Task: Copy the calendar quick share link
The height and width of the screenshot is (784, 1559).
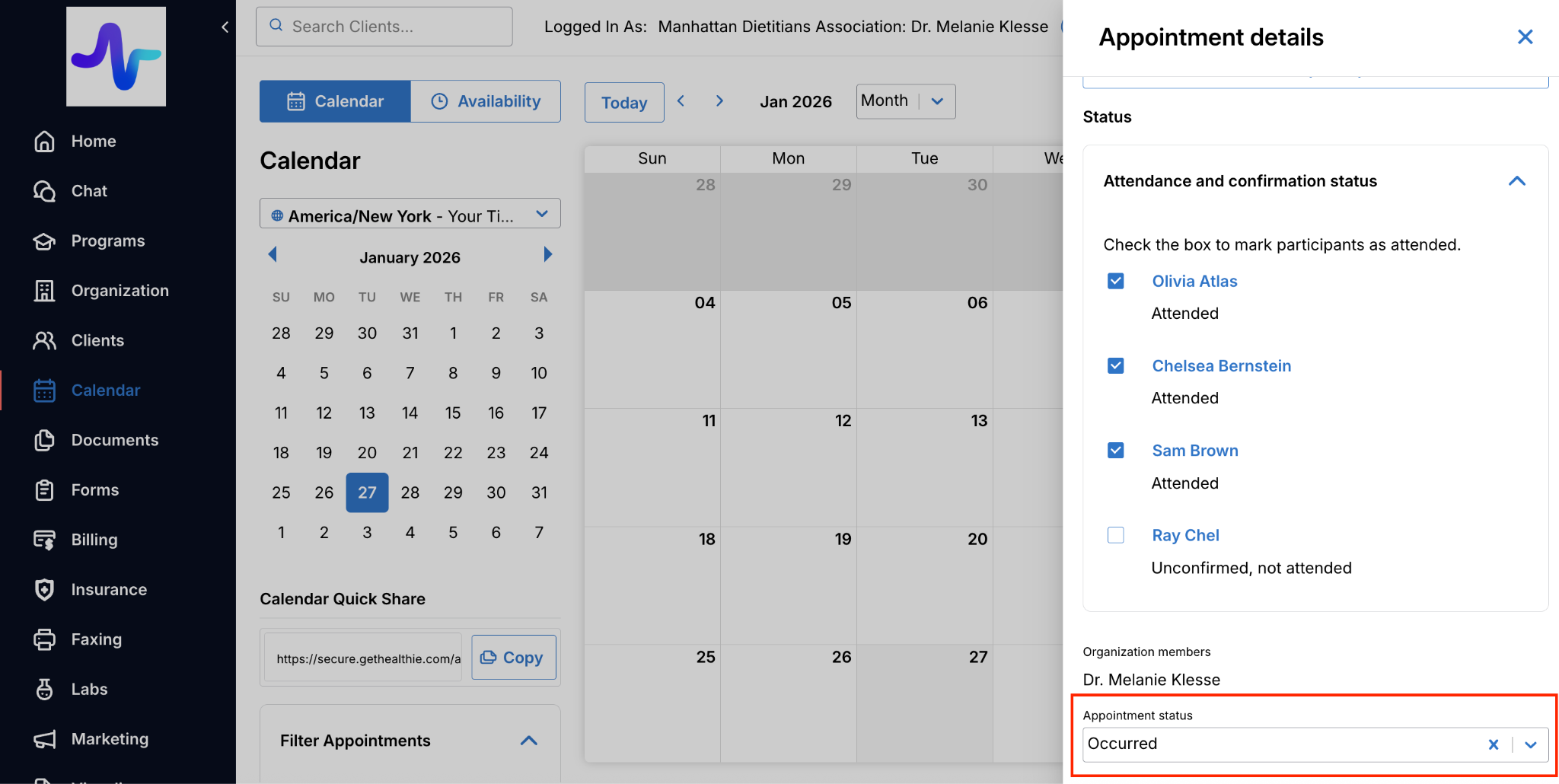Action: pyautogui.click(x=514, y=657)
